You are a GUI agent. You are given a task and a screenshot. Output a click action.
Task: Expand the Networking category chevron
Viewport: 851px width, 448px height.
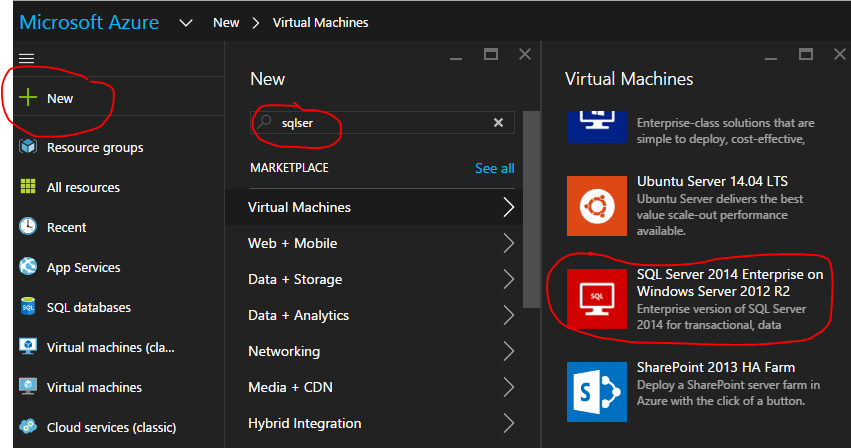(509, 351)
